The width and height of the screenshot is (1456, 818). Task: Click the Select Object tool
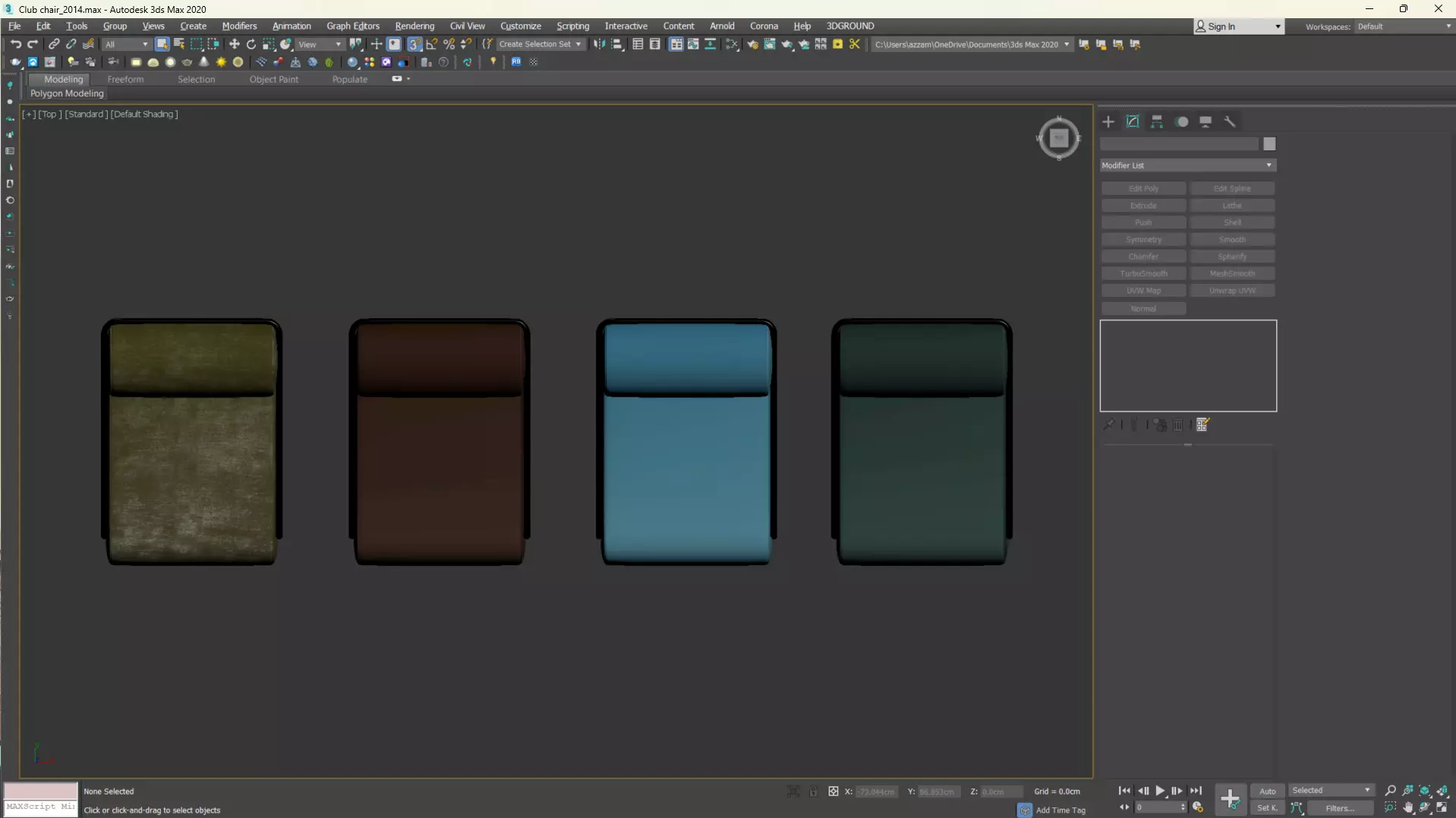tap(162, 44)
